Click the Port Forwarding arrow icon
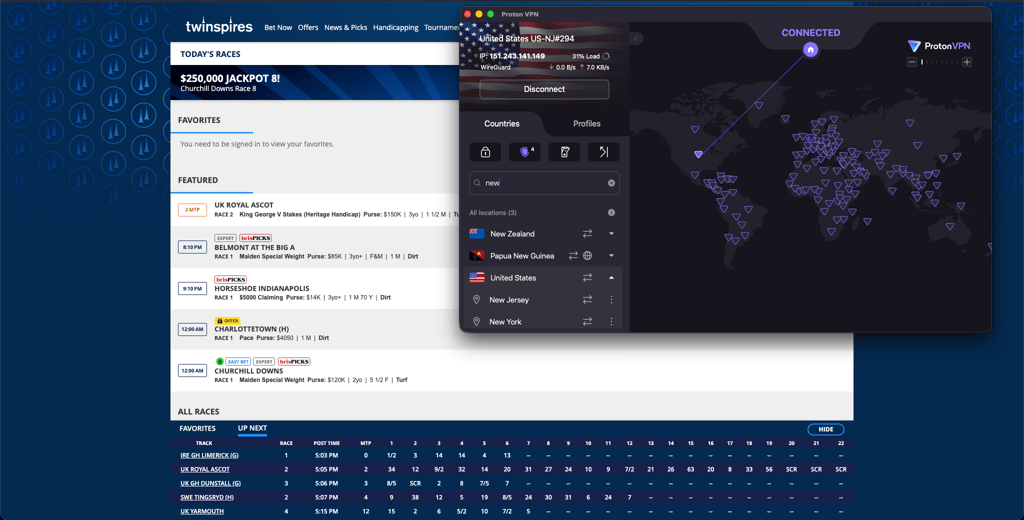1024x520 pixels. (603, 152)
